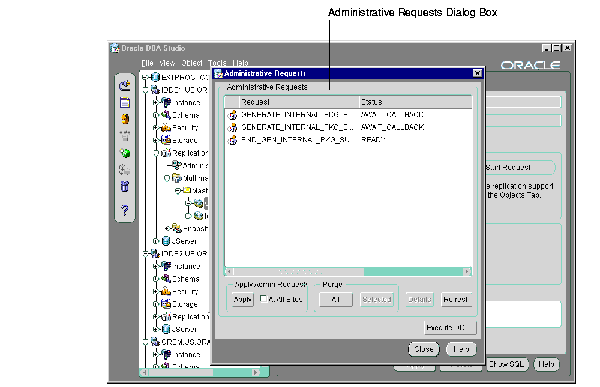
Task: Select the Administration tree item
Action: tap(196, 166)
